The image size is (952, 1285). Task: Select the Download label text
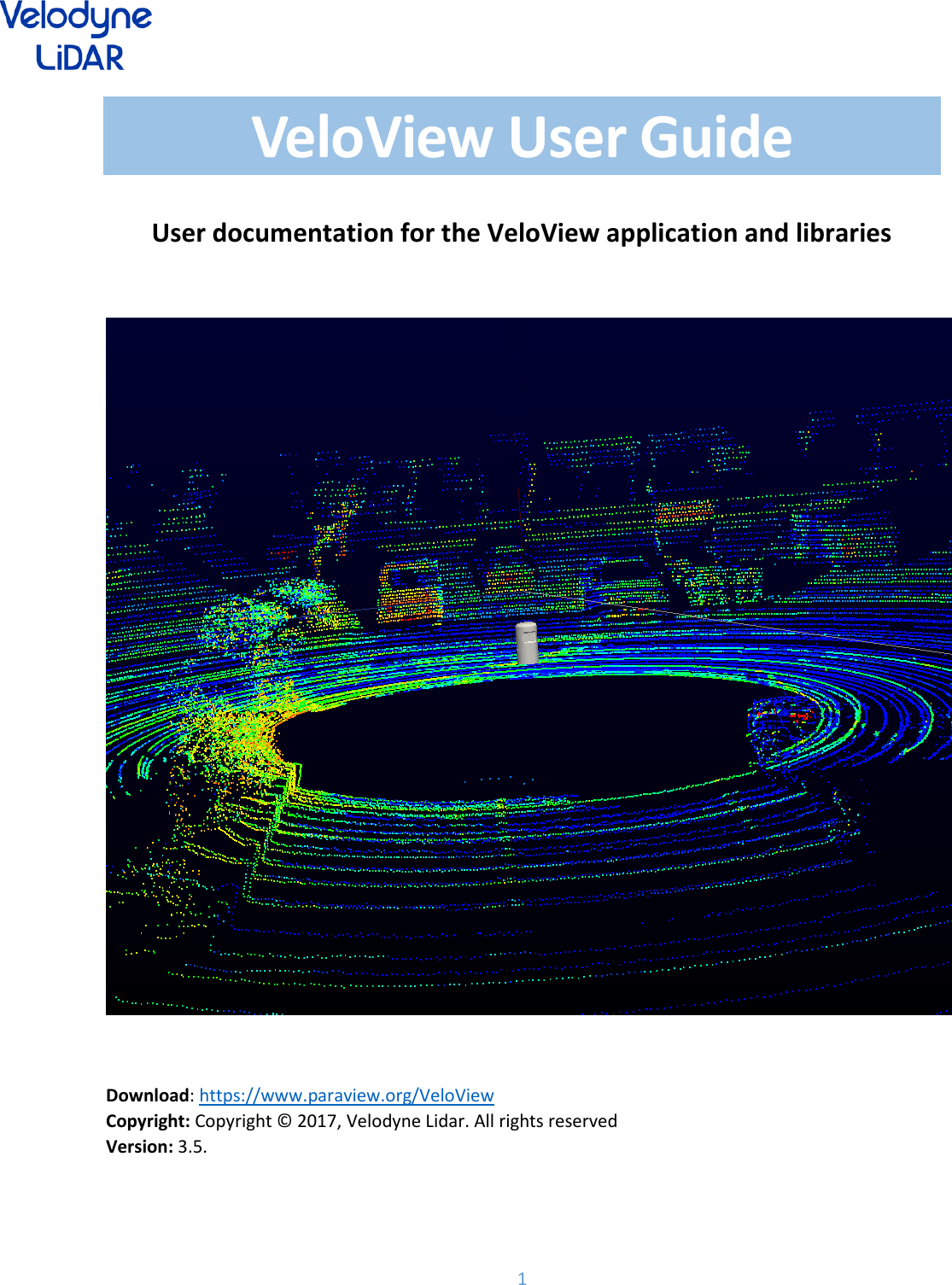(x=145, y=1095)
